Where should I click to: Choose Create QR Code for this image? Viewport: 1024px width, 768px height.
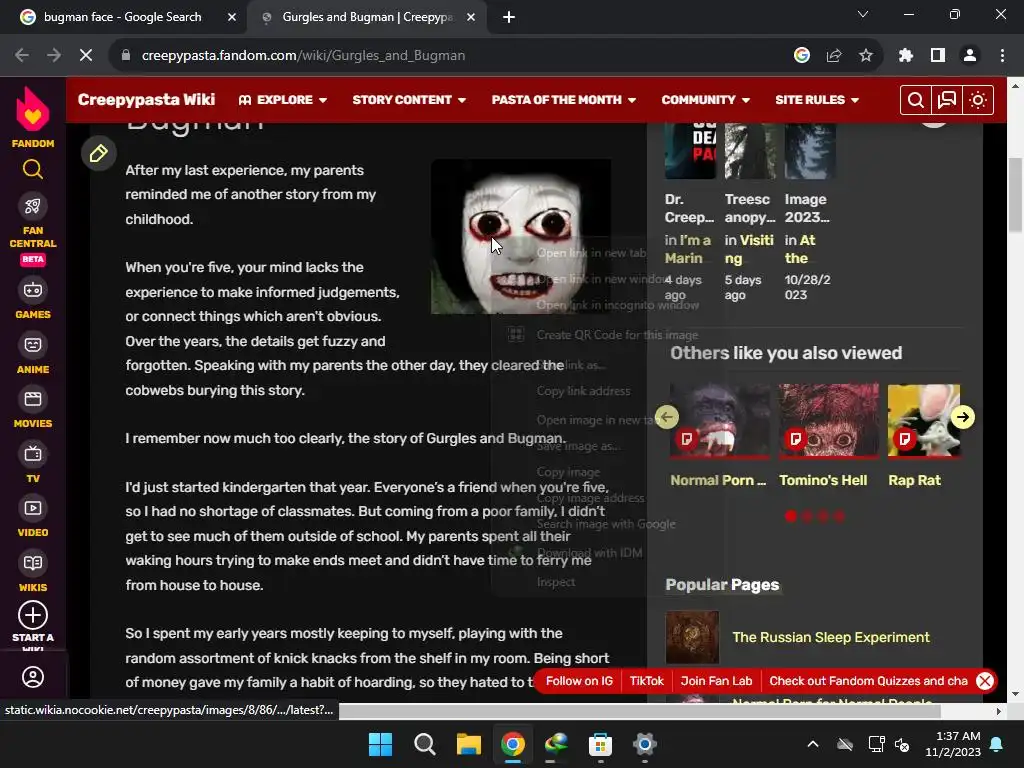coord(617,334)
